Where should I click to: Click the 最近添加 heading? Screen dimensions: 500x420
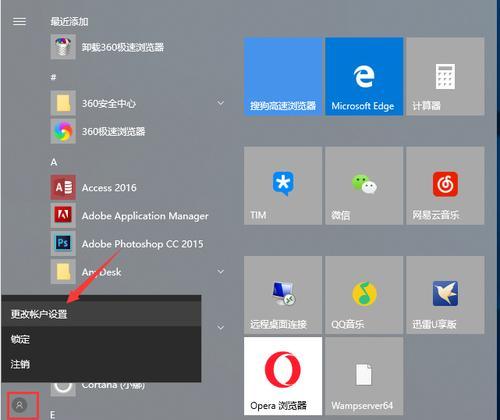click(x=69, y=22)
